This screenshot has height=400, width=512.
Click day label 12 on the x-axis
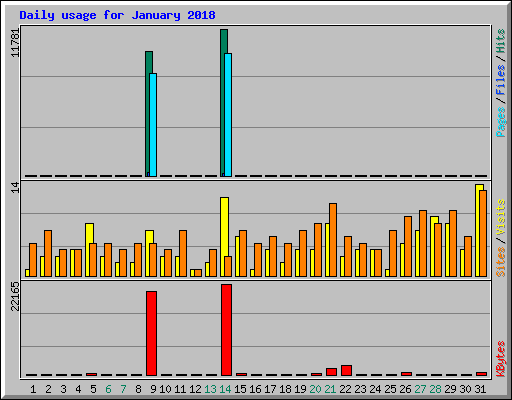pos(195,389)
